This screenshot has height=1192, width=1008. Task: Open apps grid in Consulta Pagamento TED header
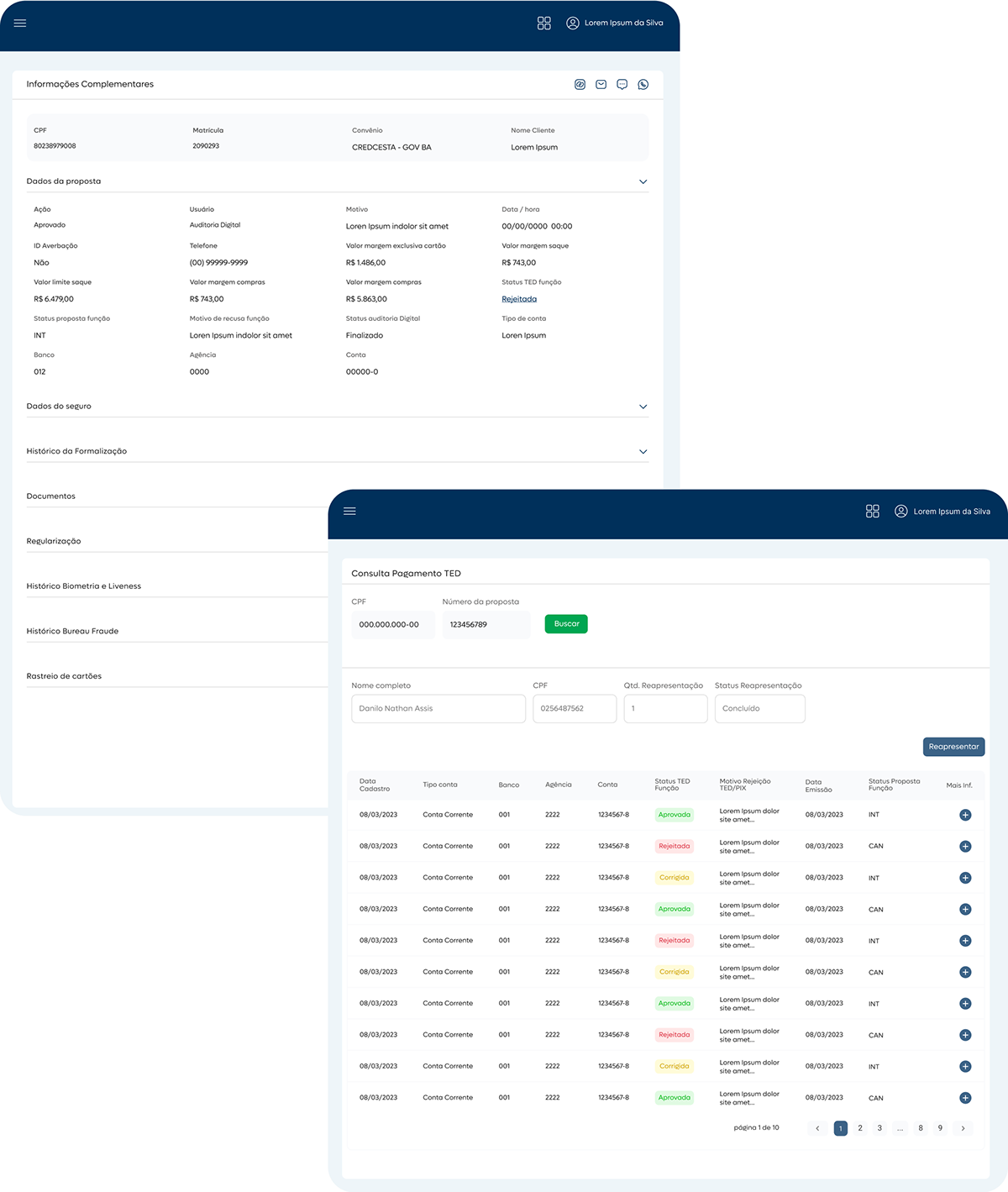pyautogui.click(x=873, y=511)
